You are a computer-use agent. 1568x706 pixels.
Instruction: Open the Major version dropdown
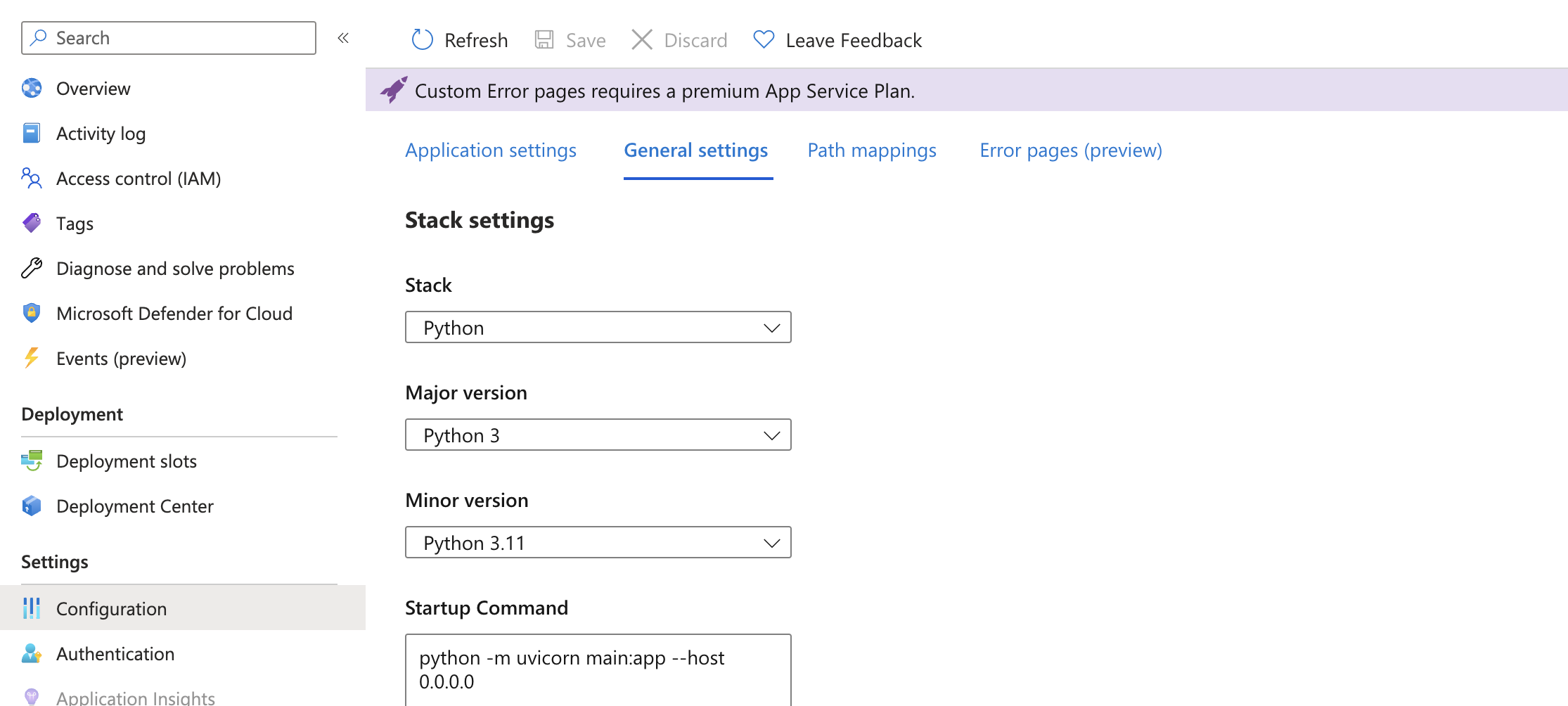click(x=598, y=435)
